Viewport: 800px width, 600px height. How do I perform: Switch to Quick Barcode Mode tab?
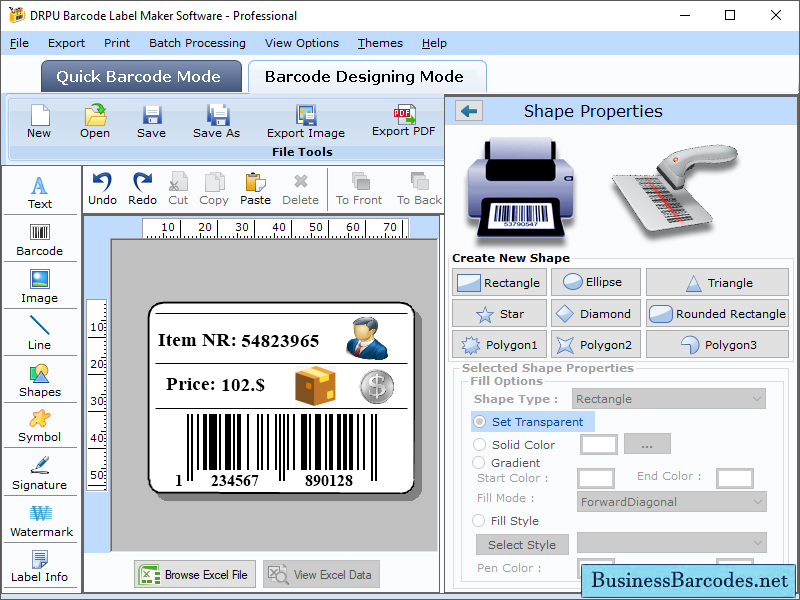point(141,77)
